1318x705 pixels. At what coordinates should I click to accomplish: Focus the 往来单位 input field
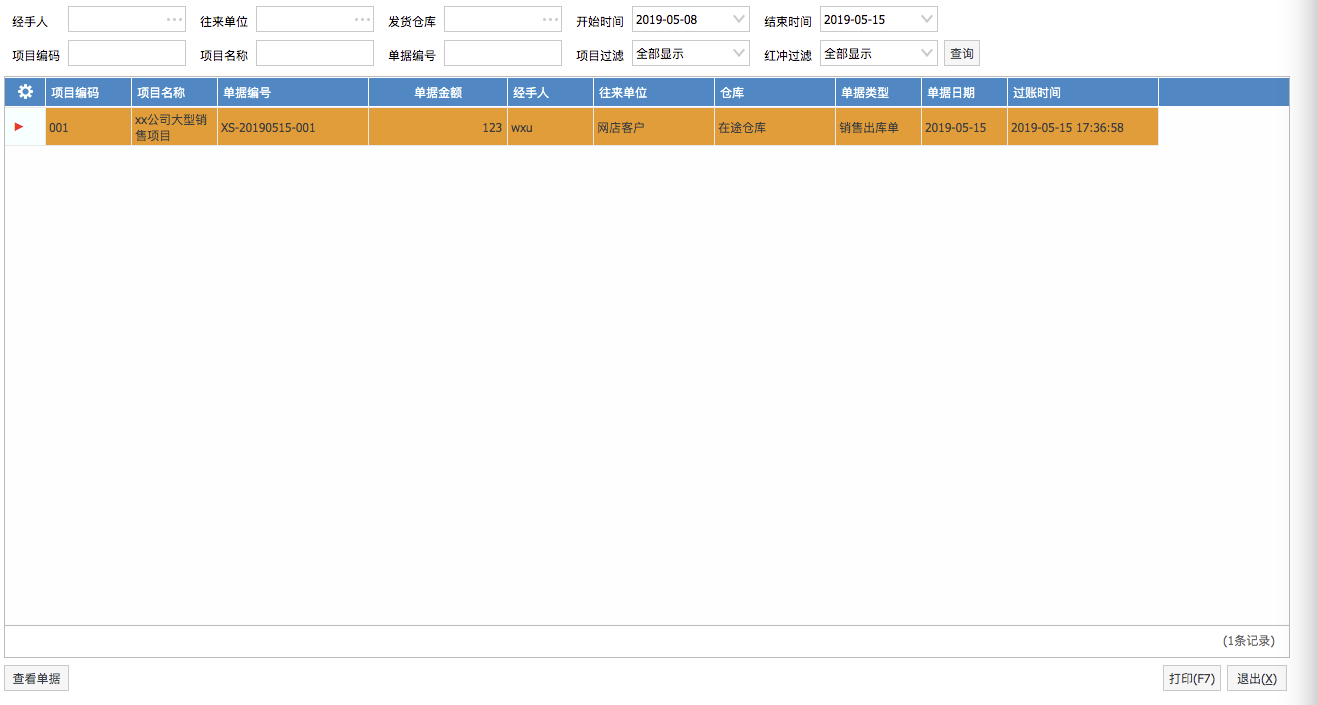pyautogui.click(x=315, y=19)
